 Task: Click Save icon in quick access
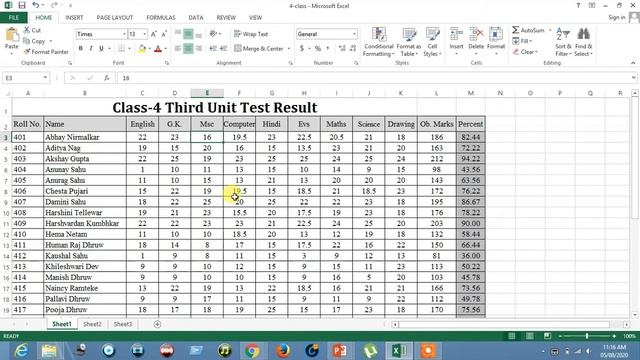(x=22, y=5)
